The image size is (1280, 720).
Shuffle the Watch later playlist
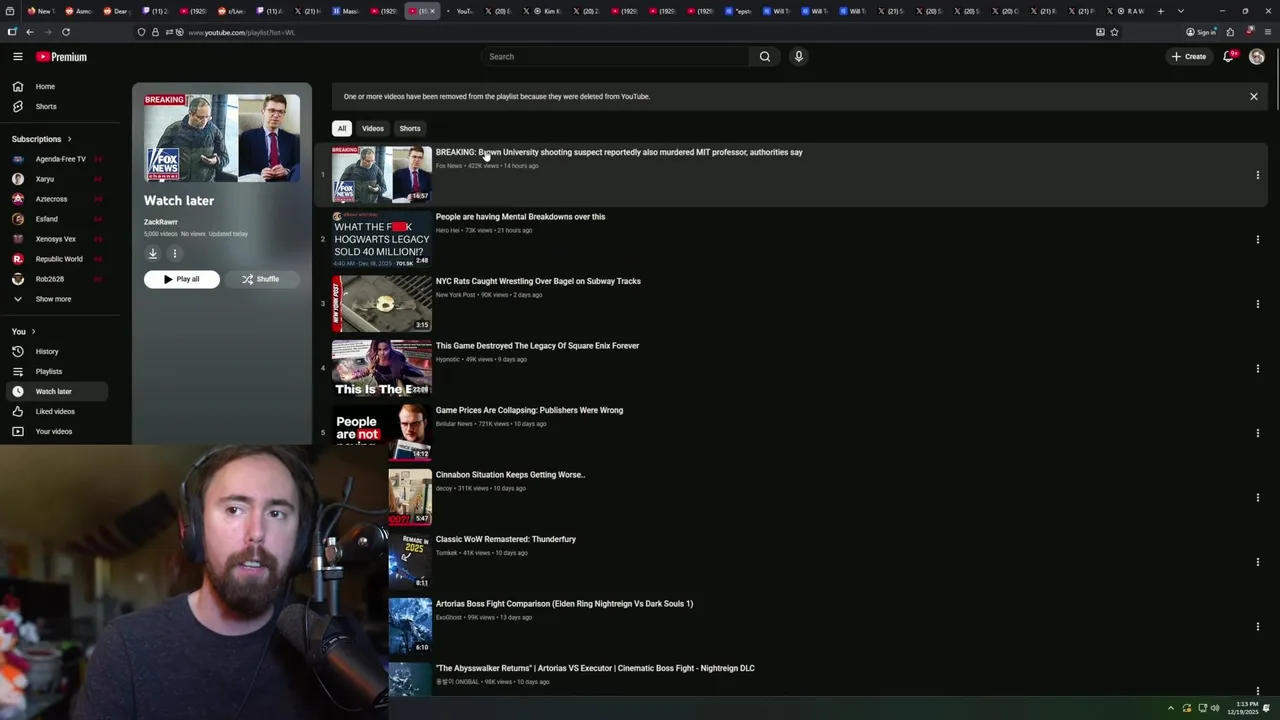261,279
